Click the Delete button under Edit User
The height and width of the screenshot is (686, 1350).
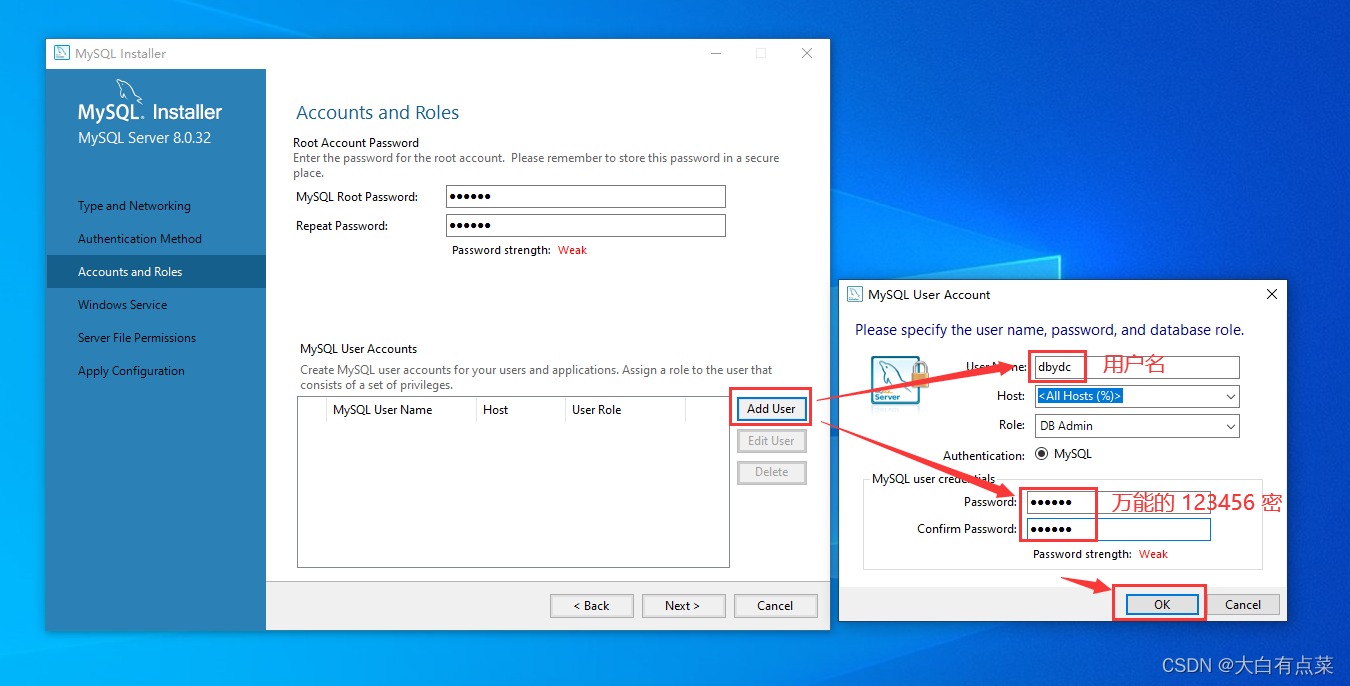771,472
